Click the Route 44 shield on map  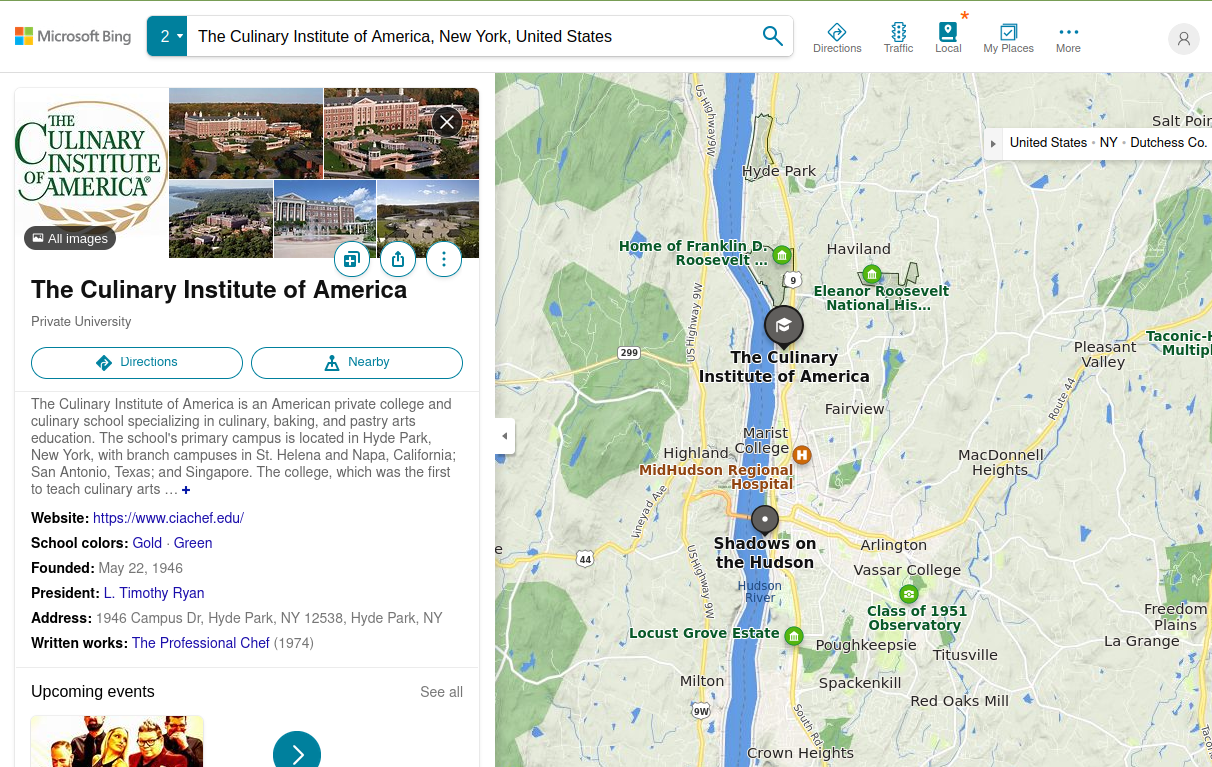pos(585,558)
